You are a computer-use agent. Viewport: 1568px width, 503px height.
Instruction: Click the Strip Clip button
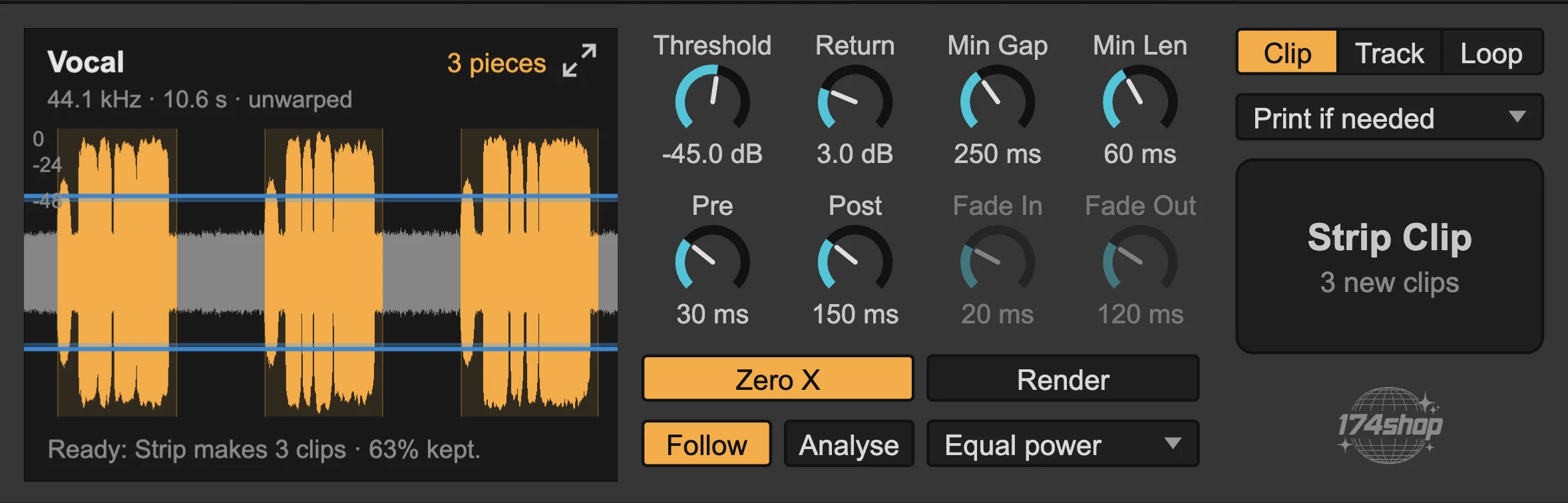(x=1390, y=256)
